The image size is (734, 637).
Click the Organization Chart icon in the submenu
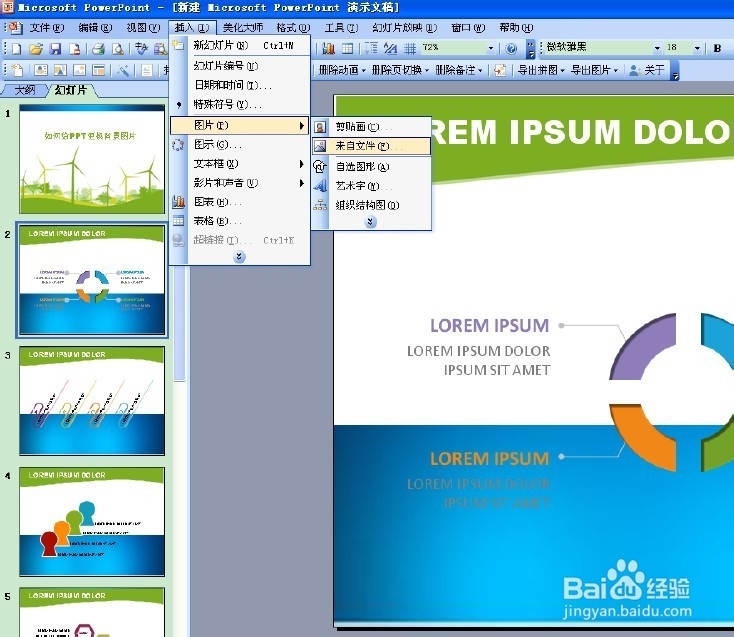(x=320, y=205)
